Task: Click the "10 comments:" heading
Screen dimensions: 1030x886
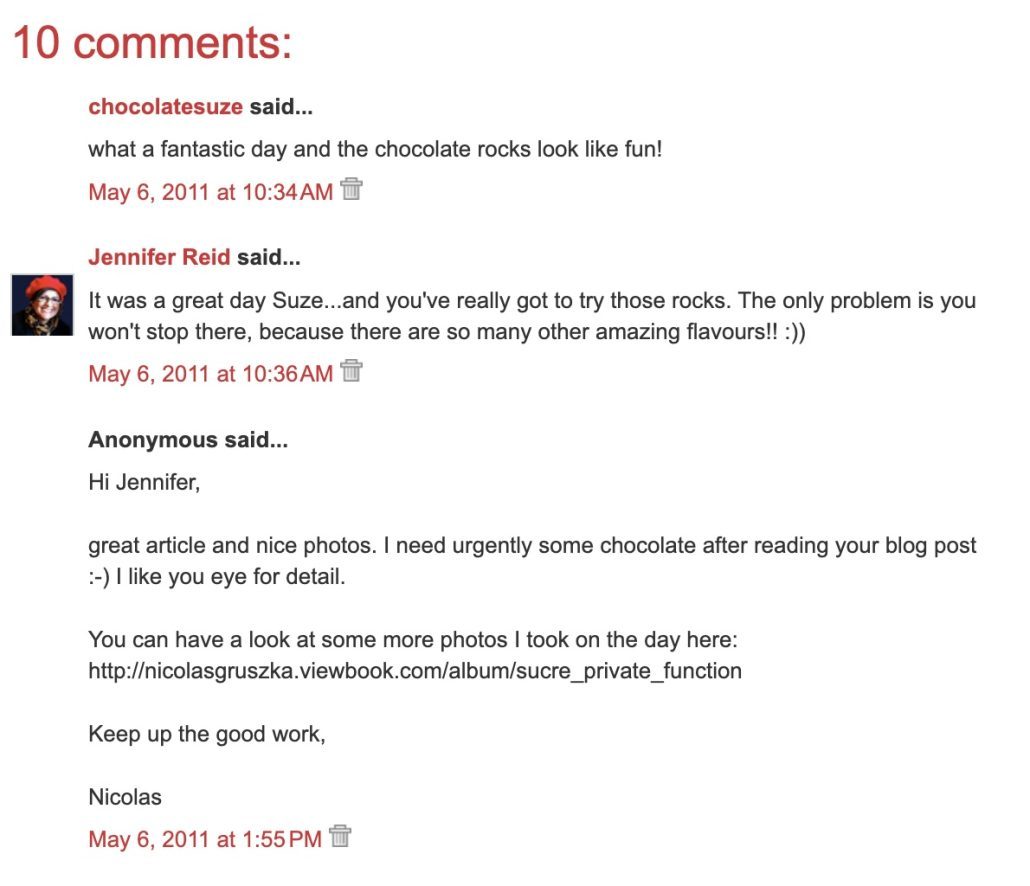Action: click(x=152, y=44)
